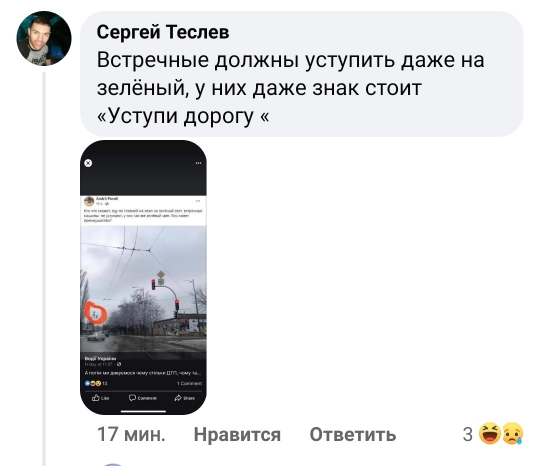540x466 pixels.
Task: Open the Сергей Теслев name link
Action: pos(163,32)
